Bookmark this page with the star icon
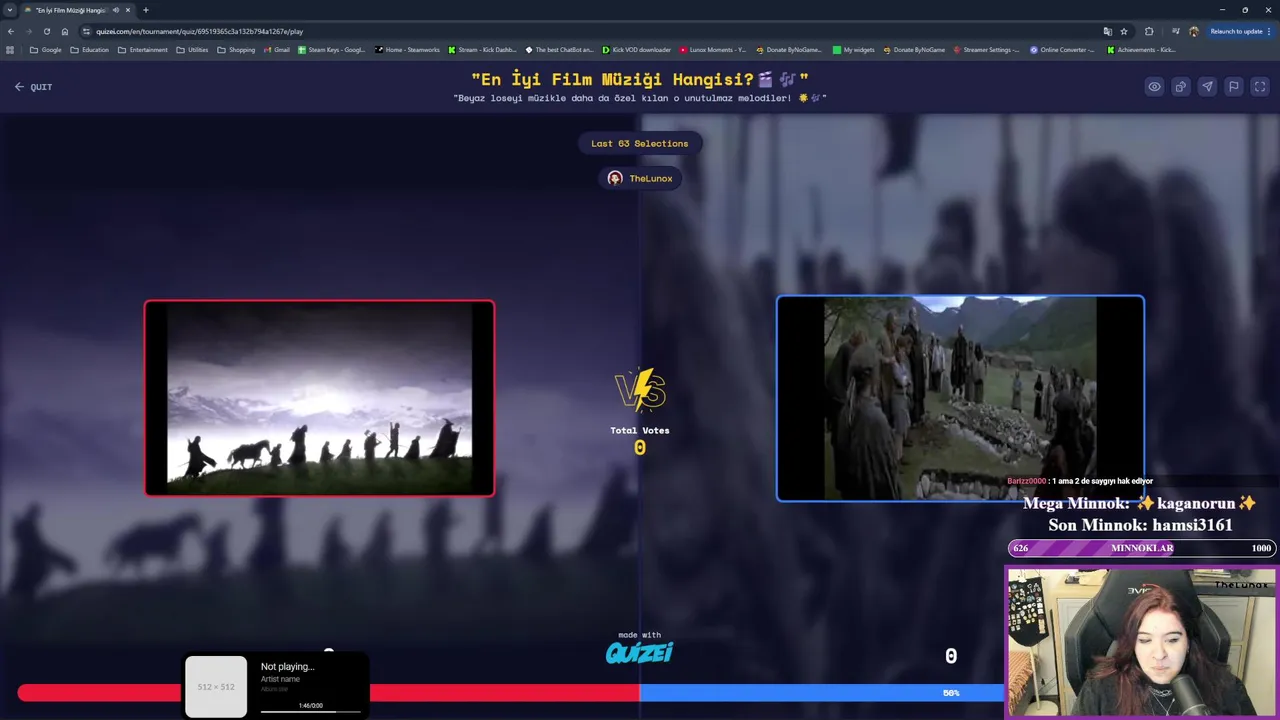The height and width of the screenshot is (720, 1280). coord(1124,31)
